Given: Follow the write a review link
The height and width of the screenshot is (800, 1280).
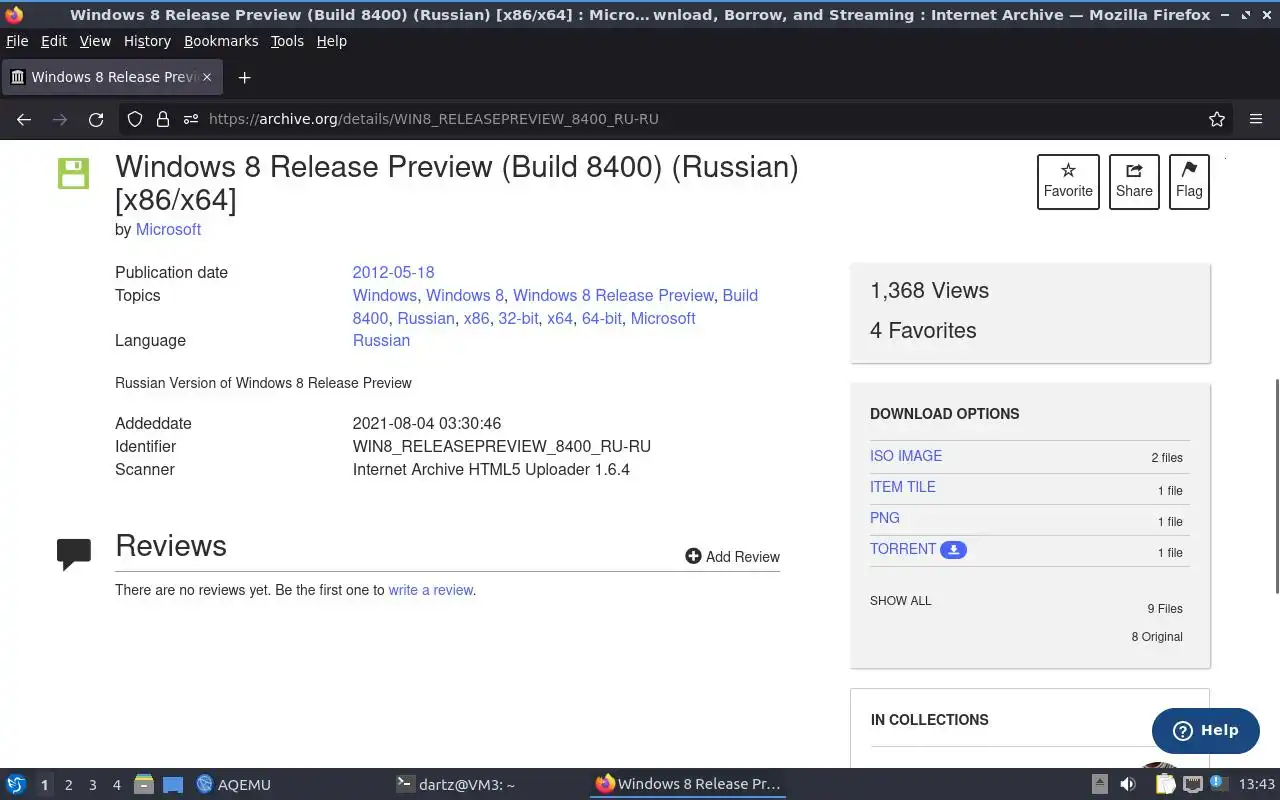Looking at the screenshot, I should coord(431,590).
